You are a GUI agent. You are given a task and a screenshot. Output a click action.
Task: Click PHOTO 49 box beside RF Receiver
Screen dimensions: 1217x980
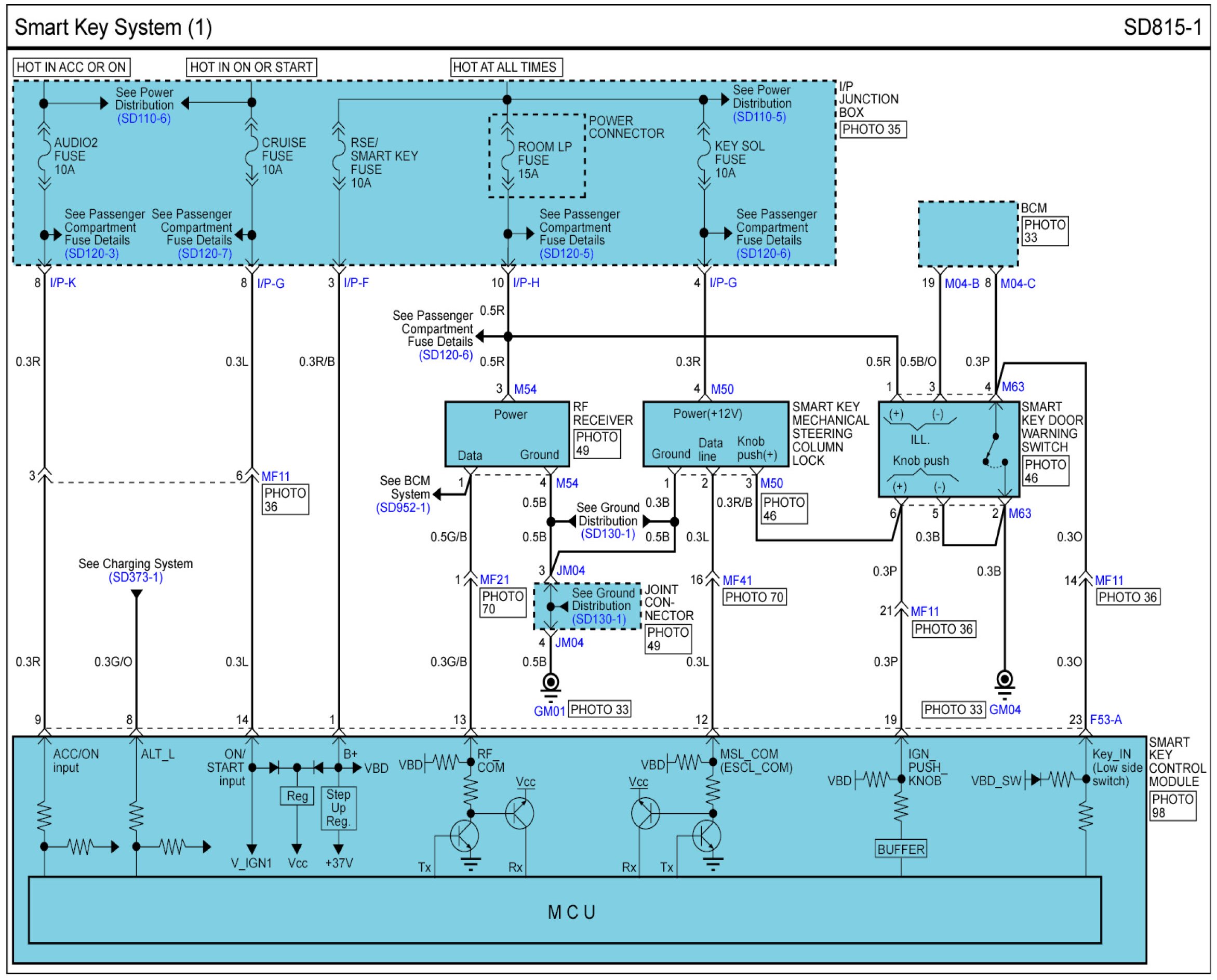tap(597, 444)
